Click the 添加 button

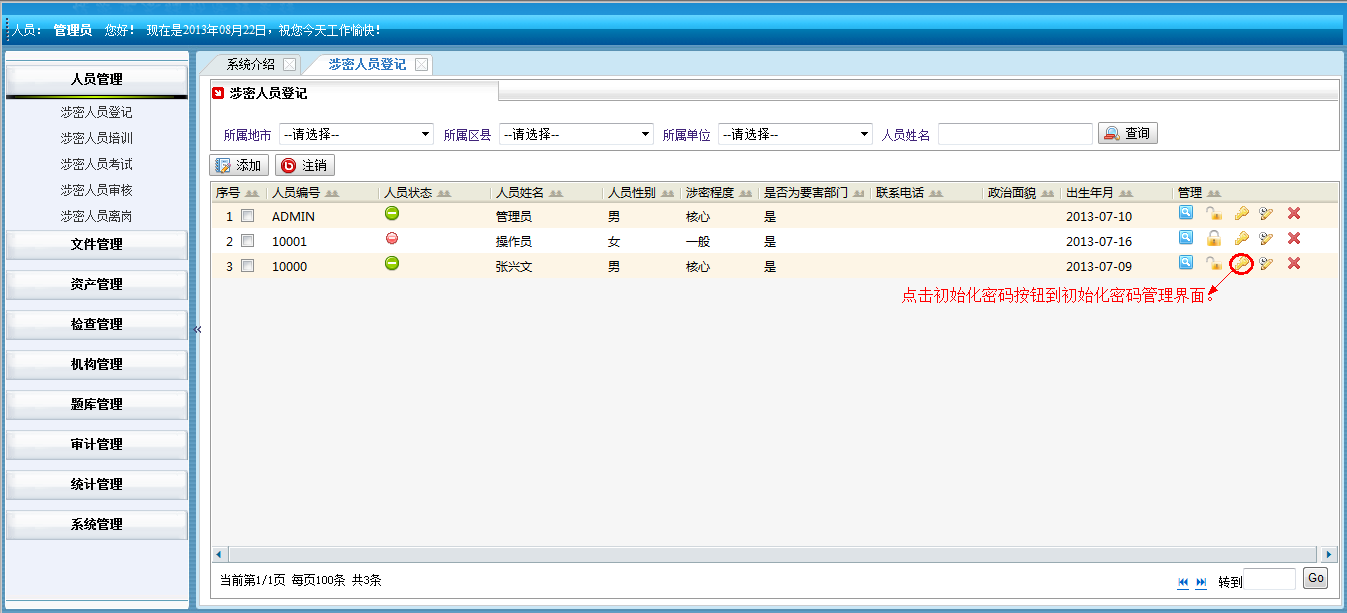239,166
